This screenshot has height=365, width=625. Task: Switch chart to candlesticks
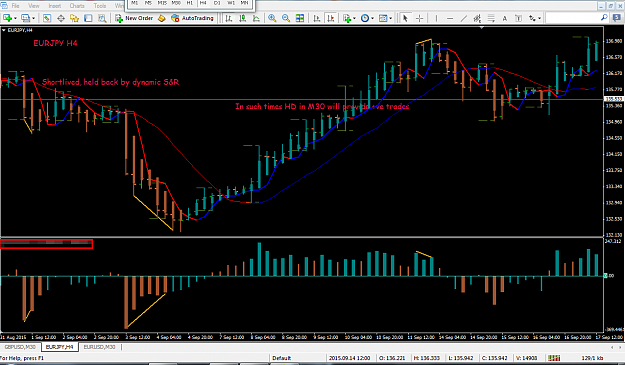[242, 18]
